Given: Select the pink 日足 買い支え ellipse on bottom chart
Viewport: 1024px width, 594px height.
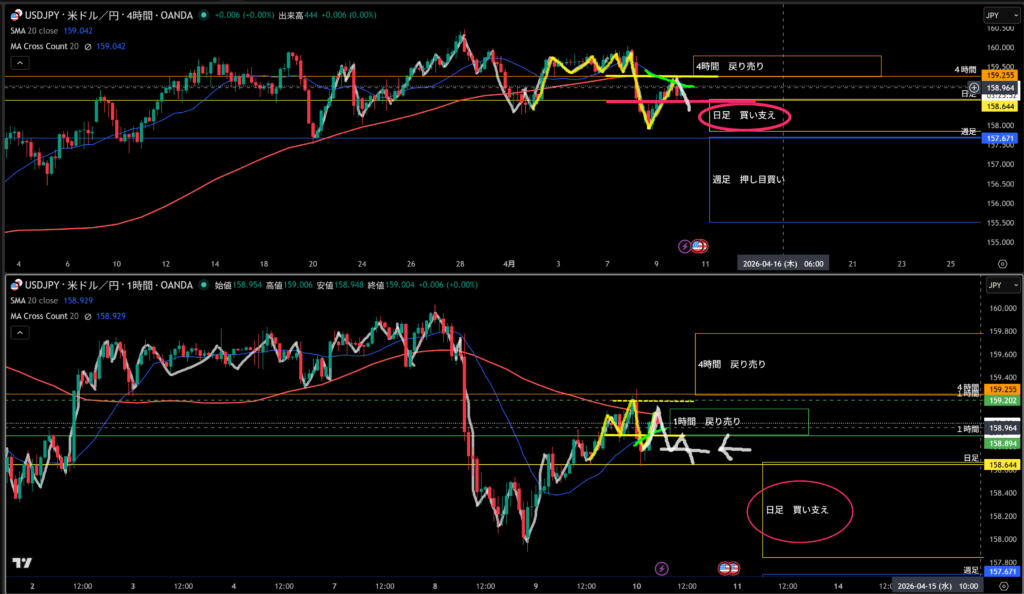Looking at the screenshot, I should tap(802, 510).
